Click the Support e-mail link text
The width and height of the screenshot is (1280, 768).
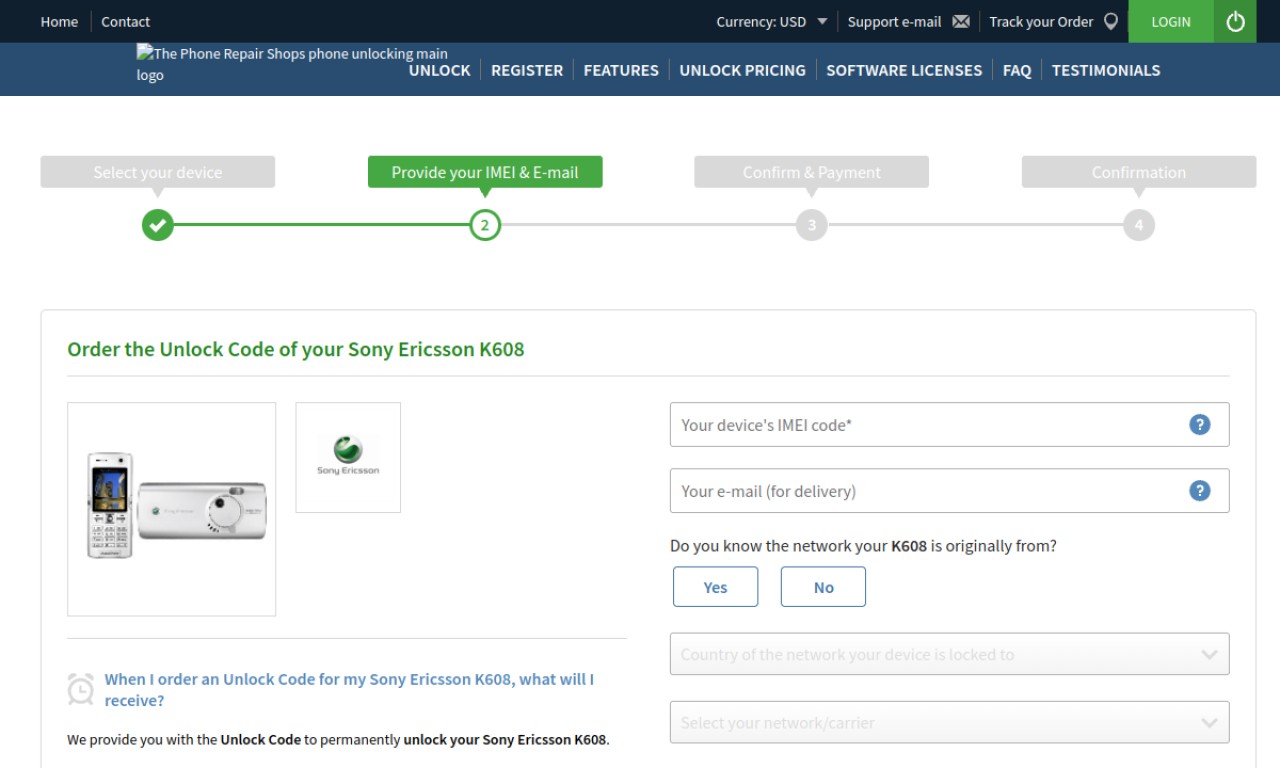[894, 22]
